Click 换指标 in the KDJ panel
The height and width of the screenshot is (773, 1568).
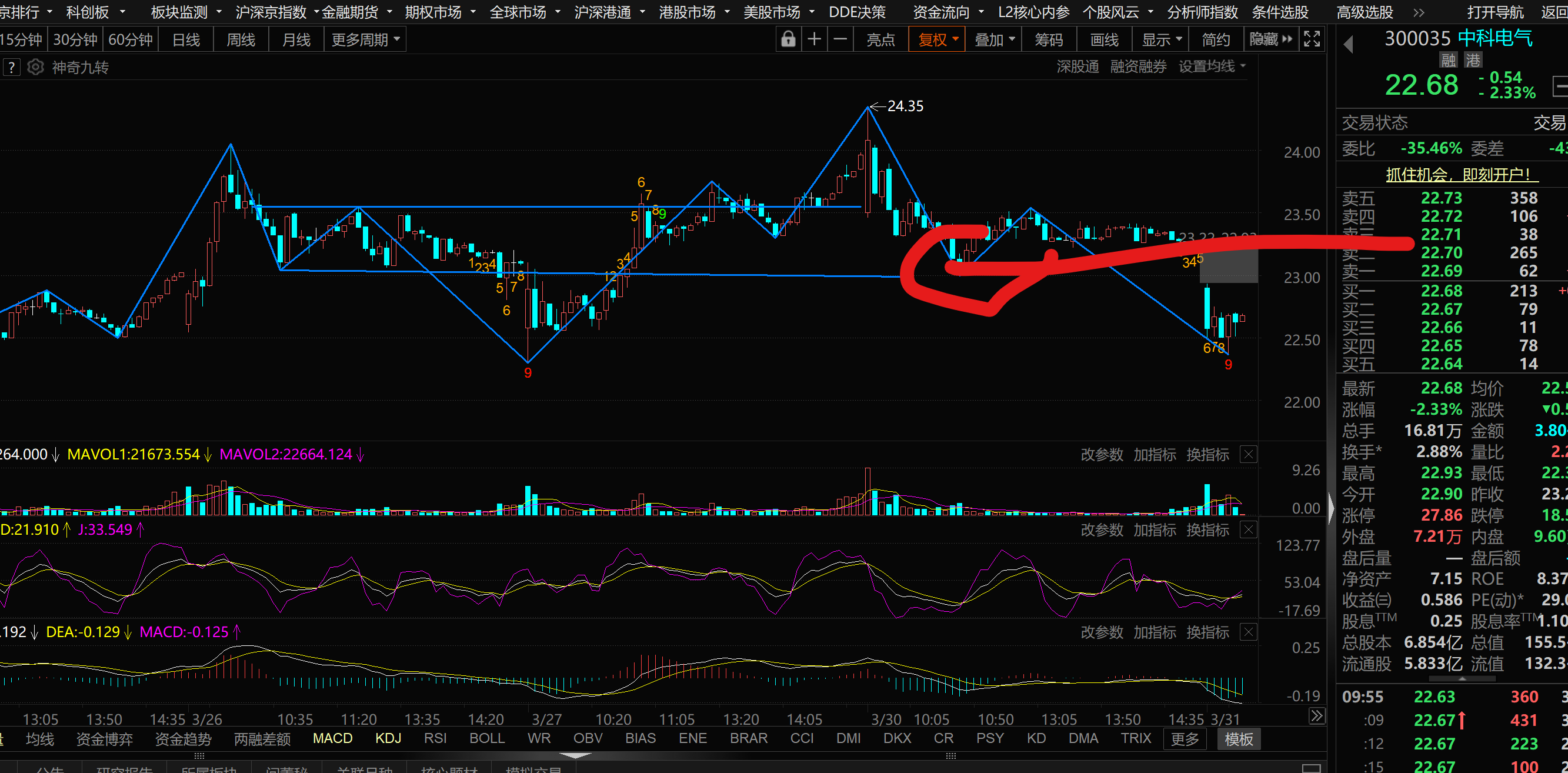[x=1207, y=530]
